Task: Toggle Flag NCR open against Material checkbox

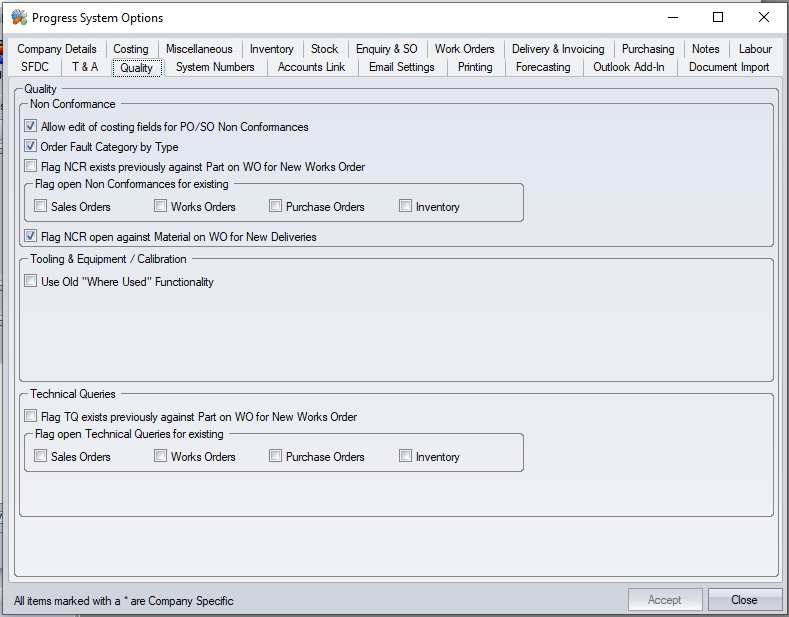Action: coord(31,237)
